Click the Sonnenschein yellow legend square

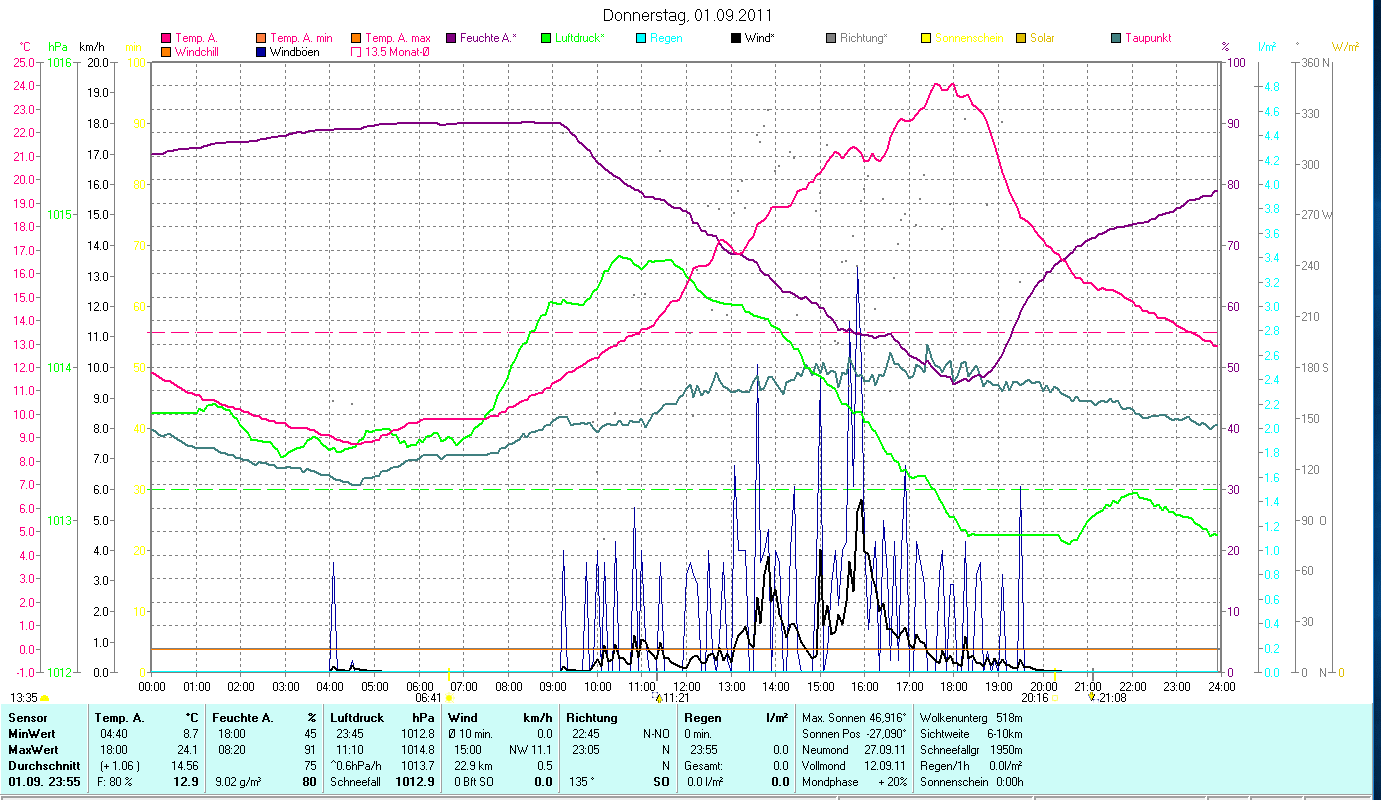click(x=926, y=39)
